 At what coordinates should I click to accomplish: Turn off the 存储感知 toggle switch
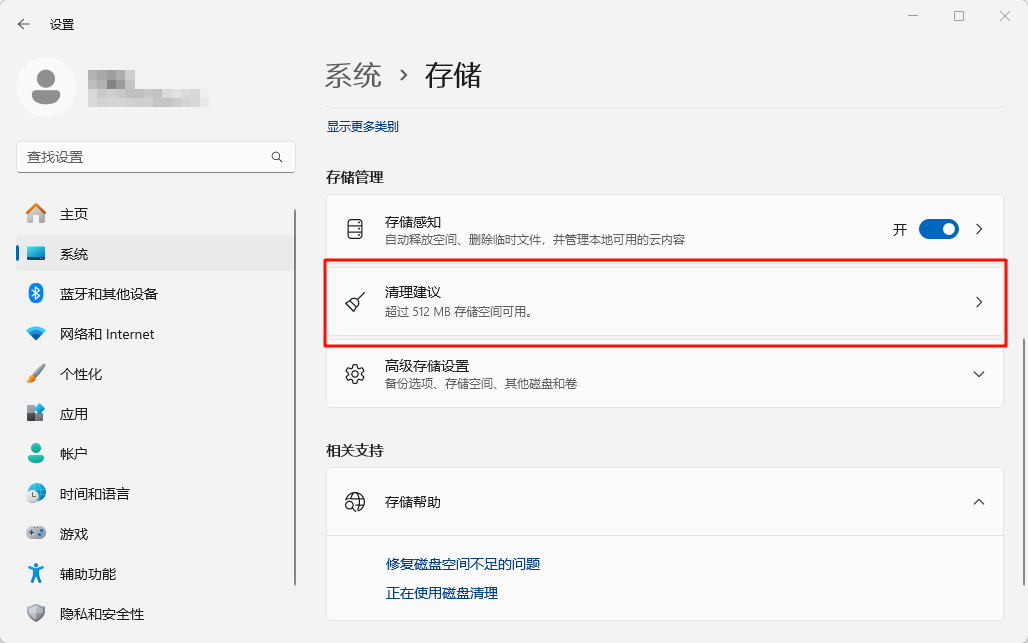938,229
